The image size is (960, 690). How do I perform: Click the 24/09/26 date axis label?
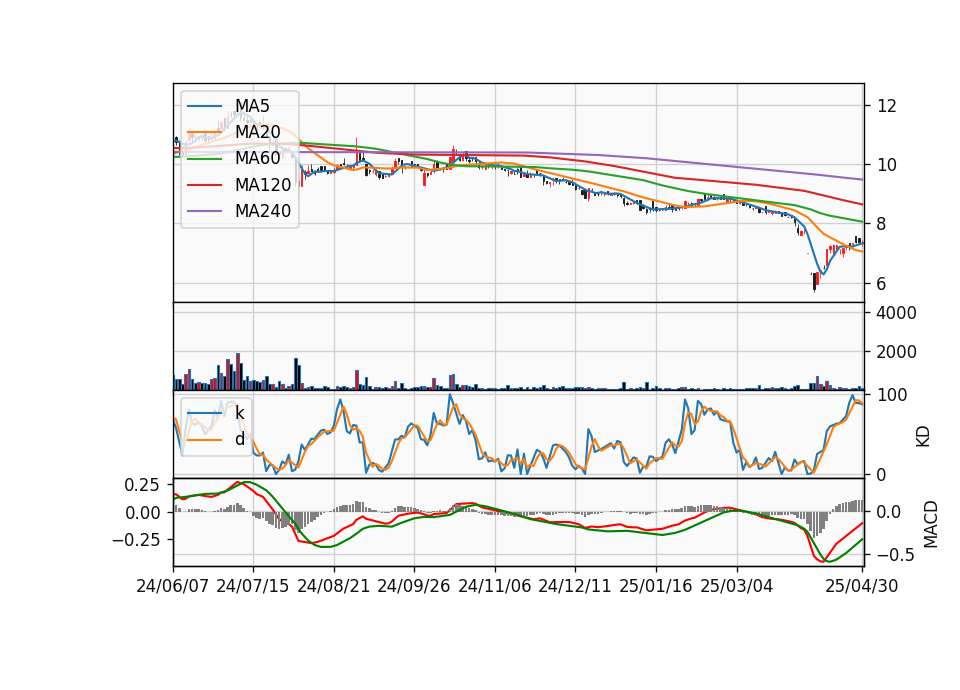(413, 587)
